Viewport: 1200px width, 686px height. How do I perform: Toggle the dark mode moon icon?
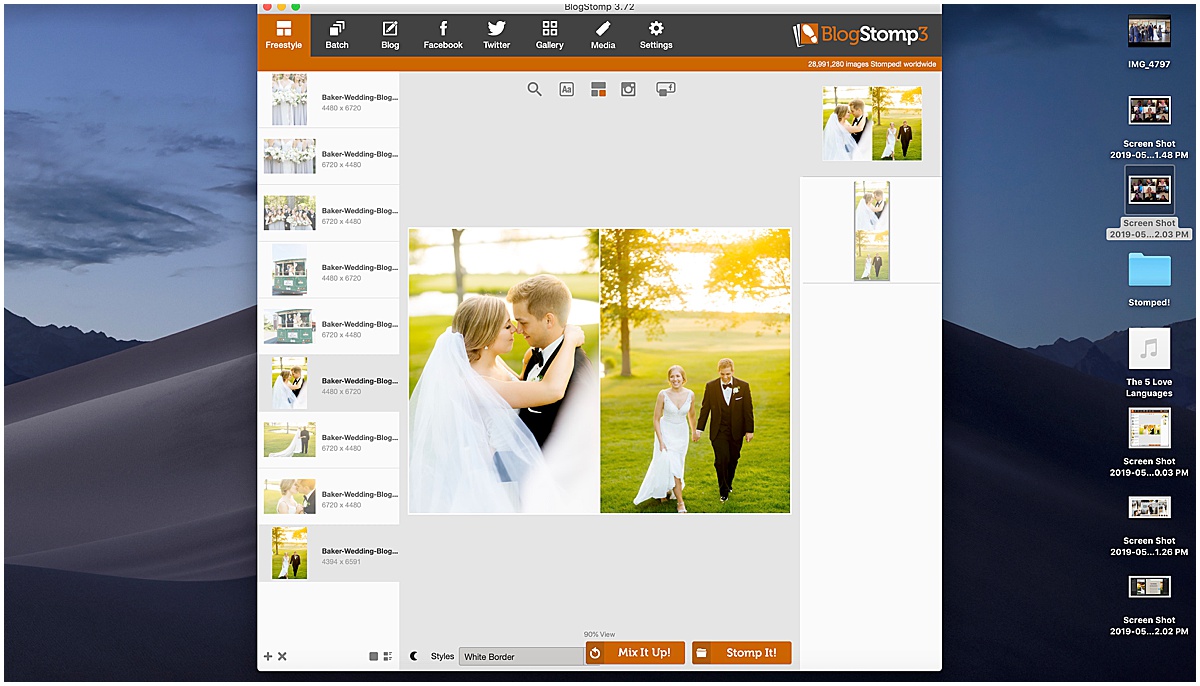415,656
